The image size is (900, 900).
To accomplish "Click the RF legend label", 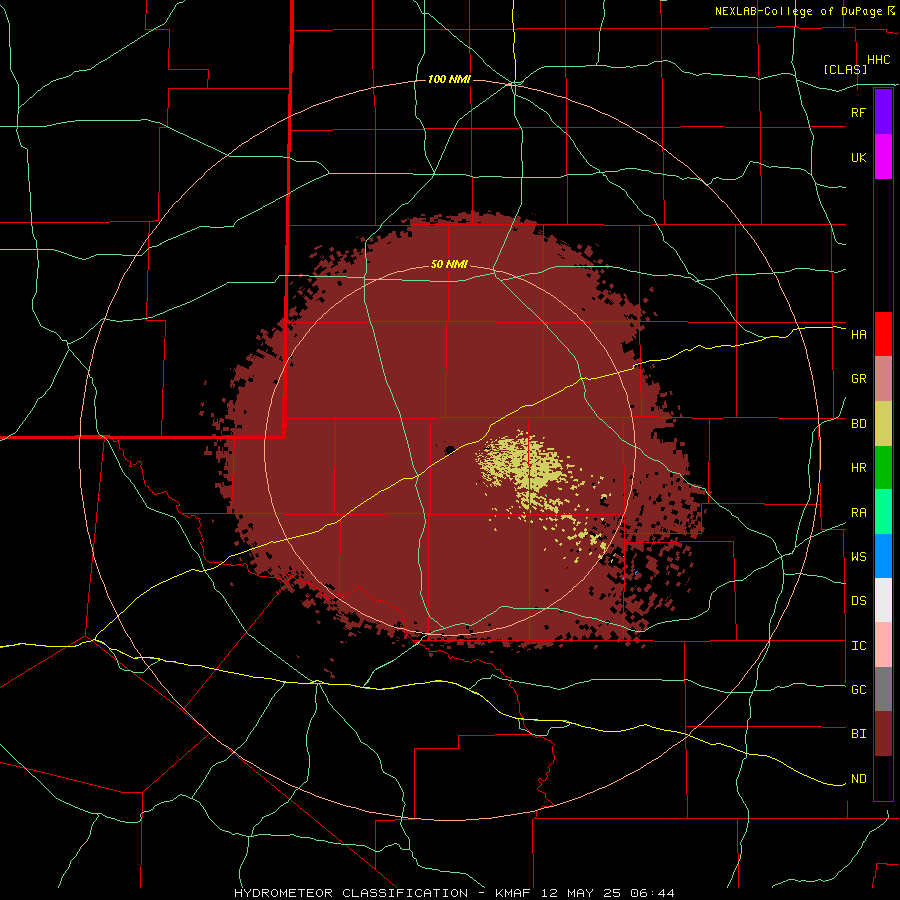I will (858, 112).
